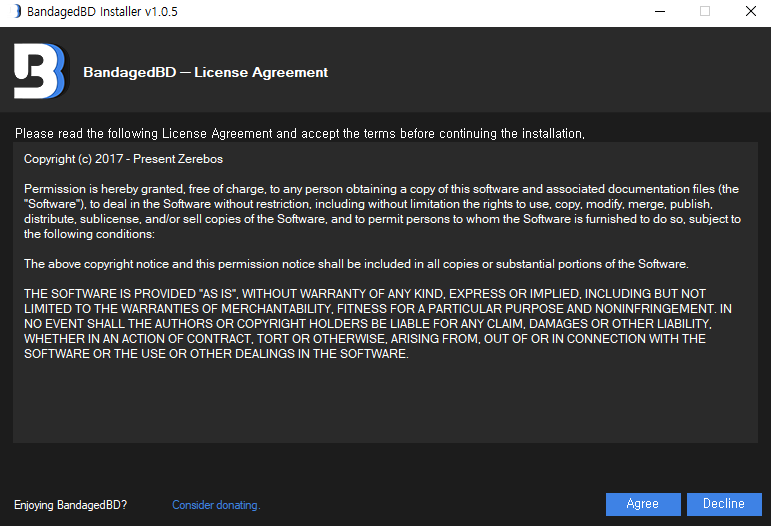The image size is (771, 526).
Task: Click the "BandagedBD — License Agreement" heading
Action: point(206,72)
